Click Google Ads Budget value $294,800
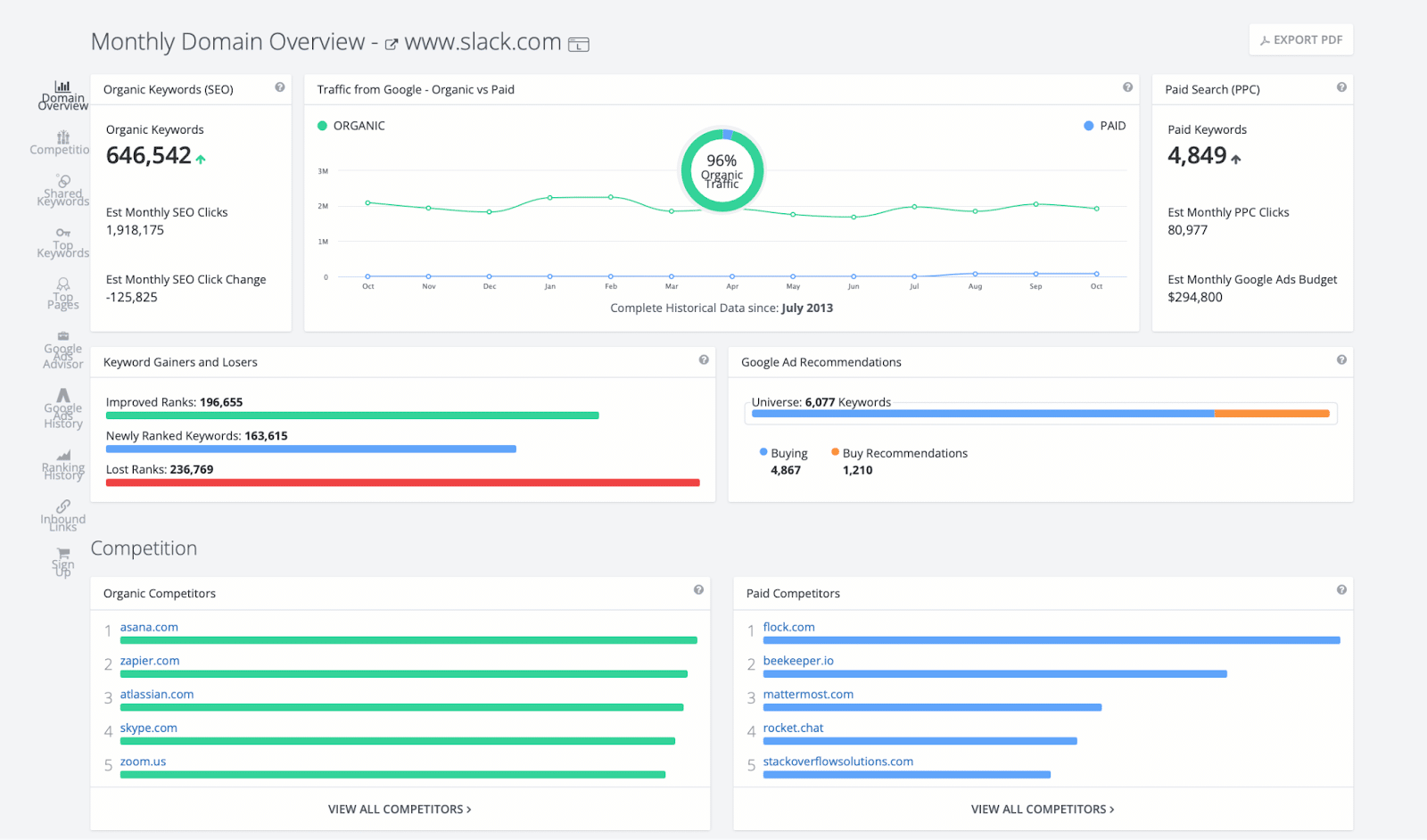The height and width of the screenshot is (840, 1427). [1195, 298]
